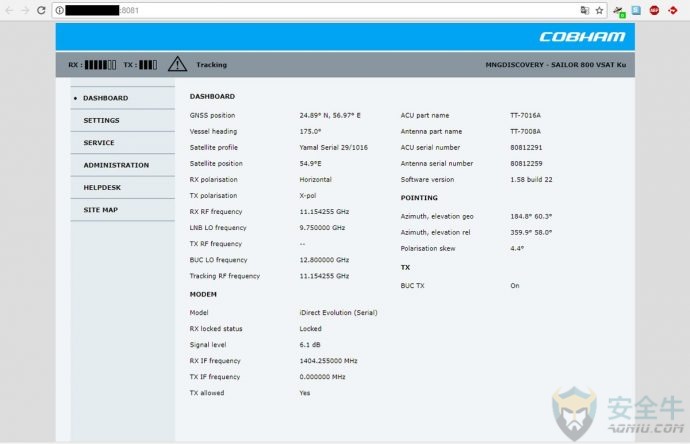690x444 pixels.
Task: Click the Antenna serial number value 80812259
Action: [x=526, y=163]
